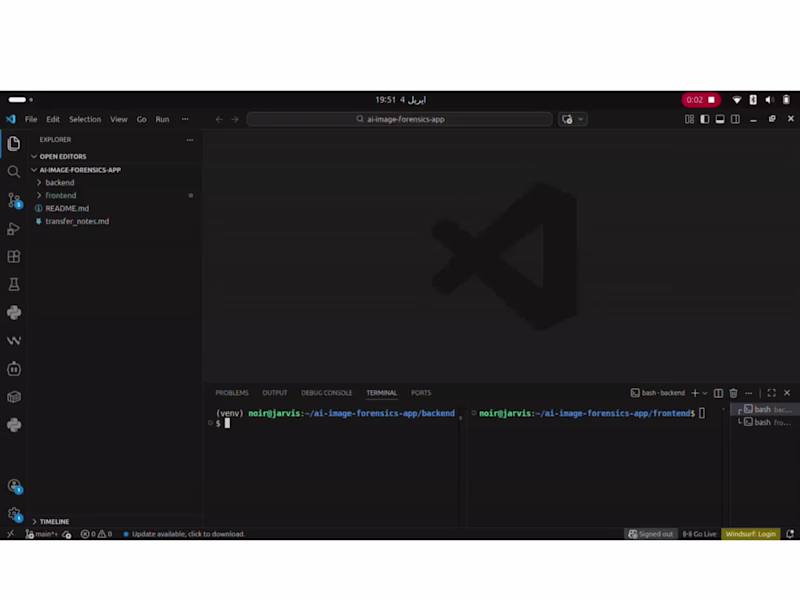Switch to the Ports tab
Image resolution: width=800 pixels, height=600 pixels.
(421, 393)
